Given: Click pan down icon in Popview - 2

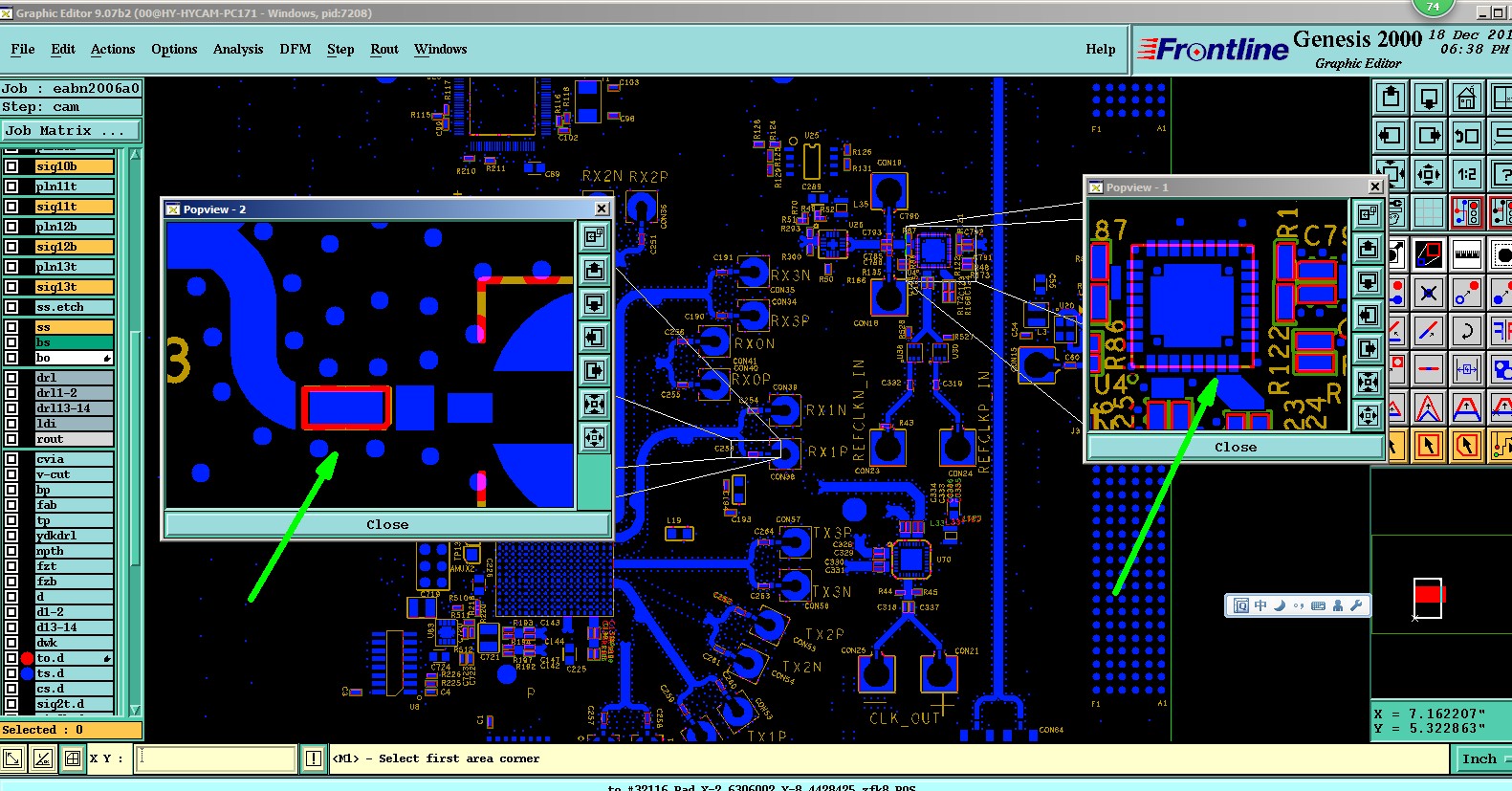Looking at the screenshot, I should 594,304.
